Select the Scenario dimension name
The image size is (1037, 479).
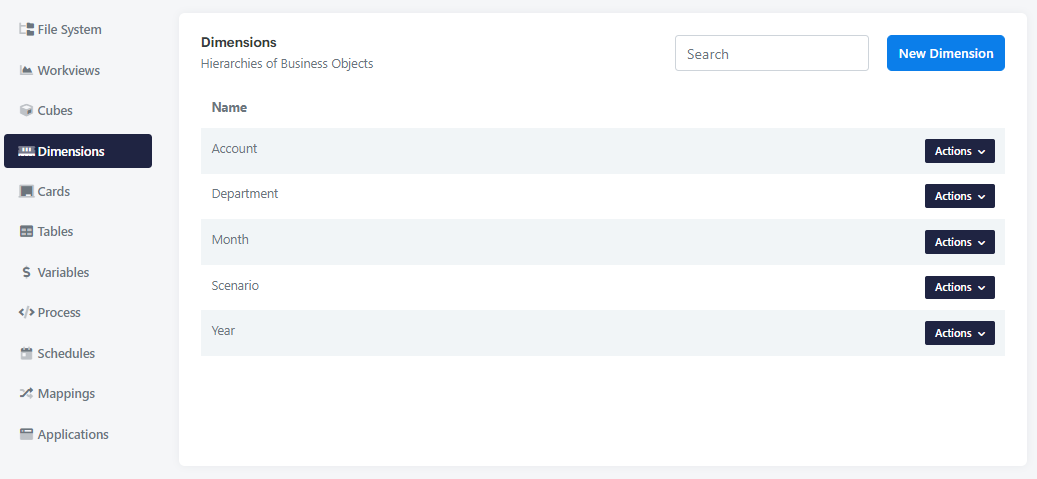(235, 286)
